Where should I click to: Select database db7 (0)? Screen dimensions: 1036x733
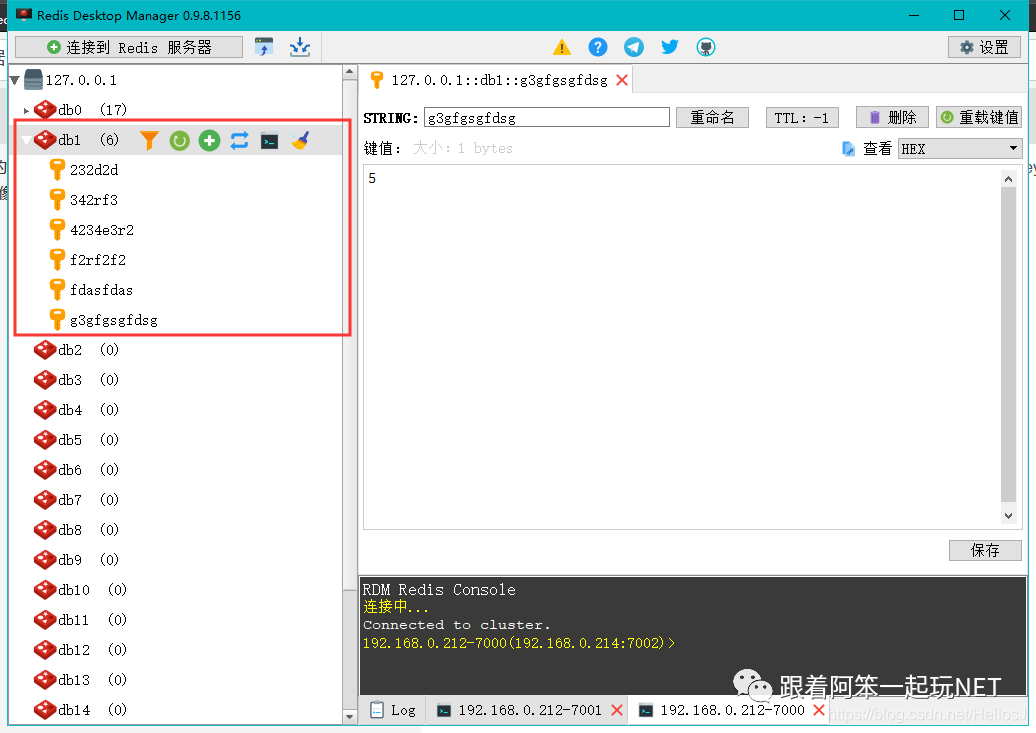[89, 500]
